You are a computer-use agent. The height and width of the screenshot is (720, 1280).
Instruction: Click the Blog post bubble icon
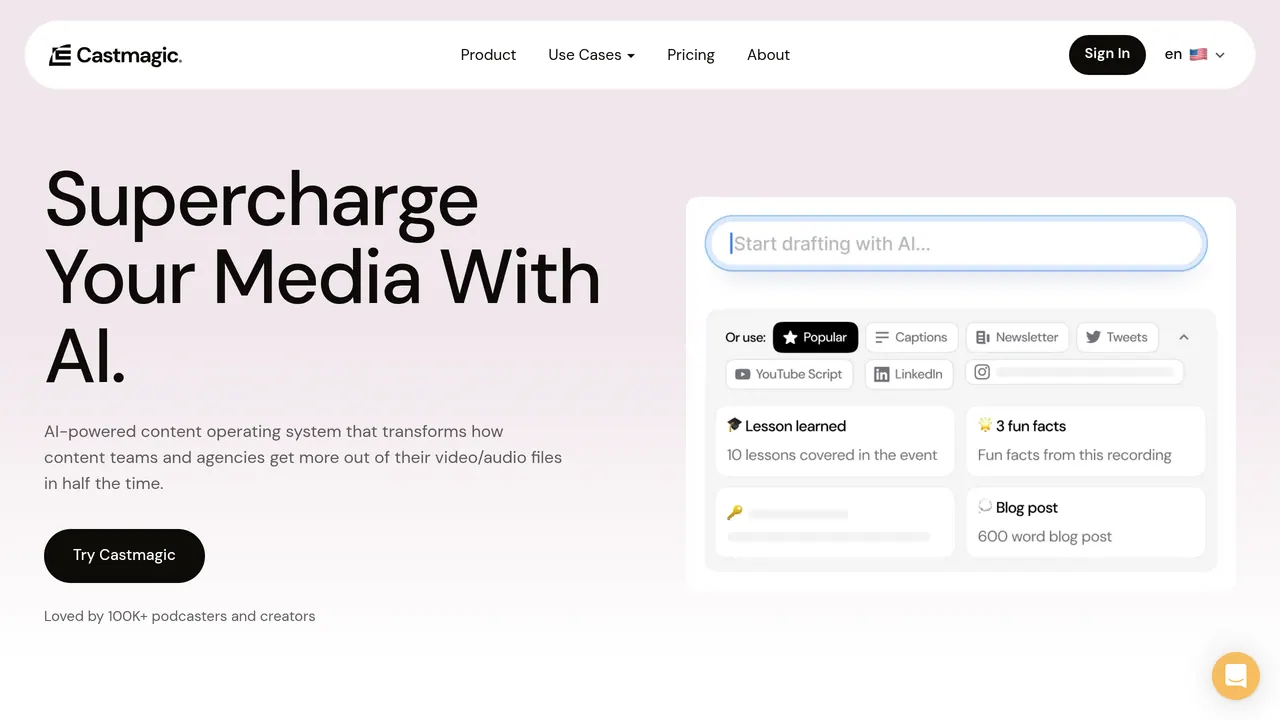985,507
